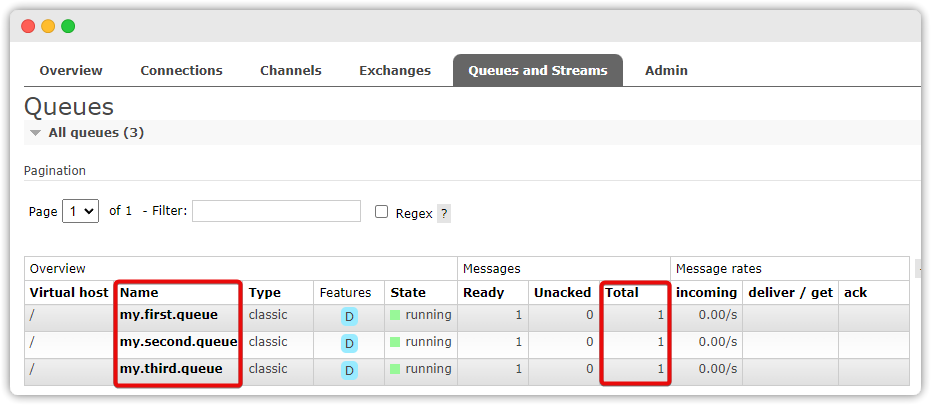This screenshot has height=405, width=931.
Task: Open the my.third.queue link
Action: click(171, 369)
